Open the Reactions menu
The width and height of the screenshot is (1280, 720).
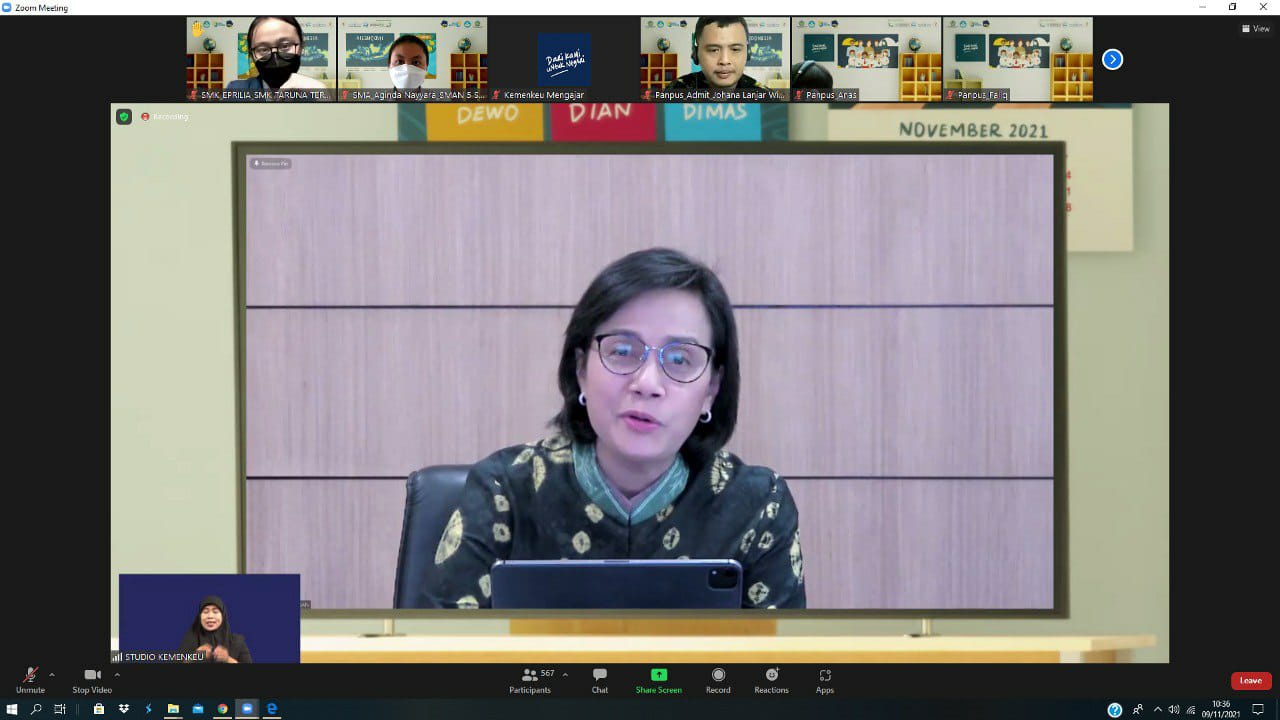click(x=771, y=680)
